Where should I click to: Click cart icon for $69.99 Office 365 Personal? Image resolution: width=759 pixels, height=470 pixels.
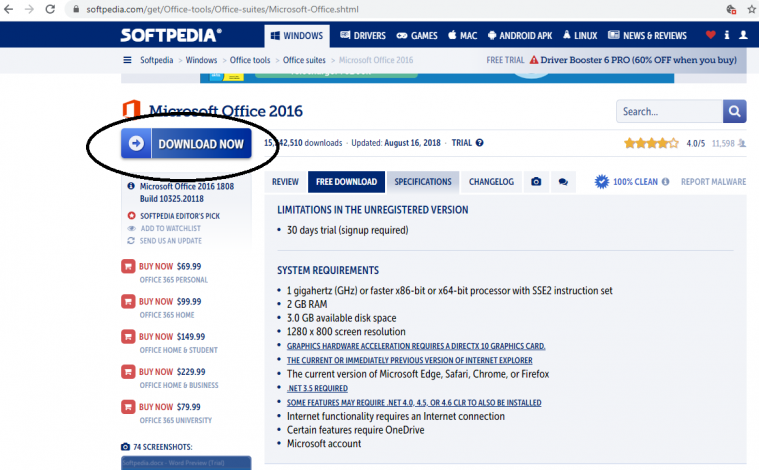click(x=128, y=266)
